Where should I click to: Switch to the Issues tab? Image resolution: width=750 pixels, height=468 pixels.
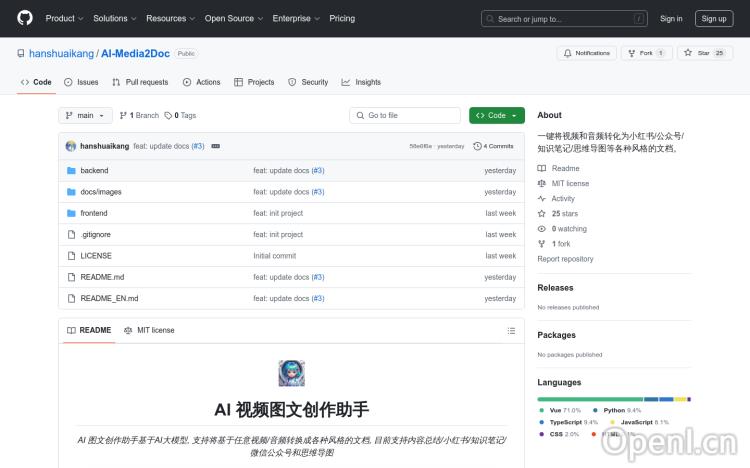point(81,82)
